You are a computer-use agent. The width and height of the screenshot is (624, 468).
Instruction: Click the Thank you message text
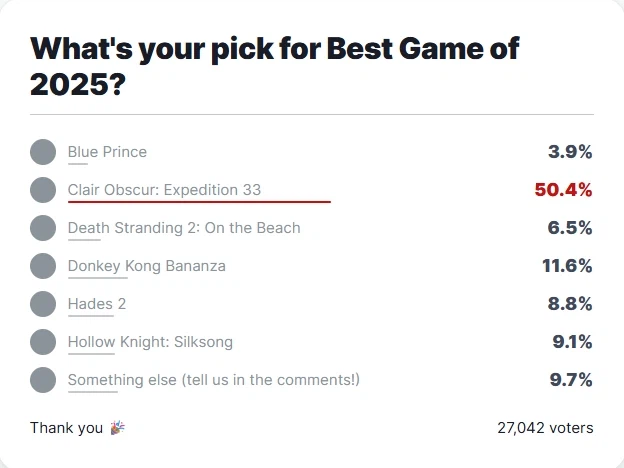[x=66, y=428]
